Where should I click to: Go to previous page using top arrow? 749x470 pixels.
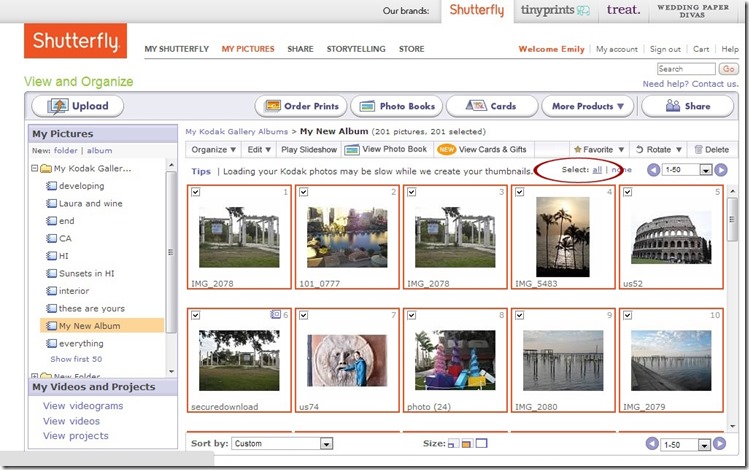point(654,170)
